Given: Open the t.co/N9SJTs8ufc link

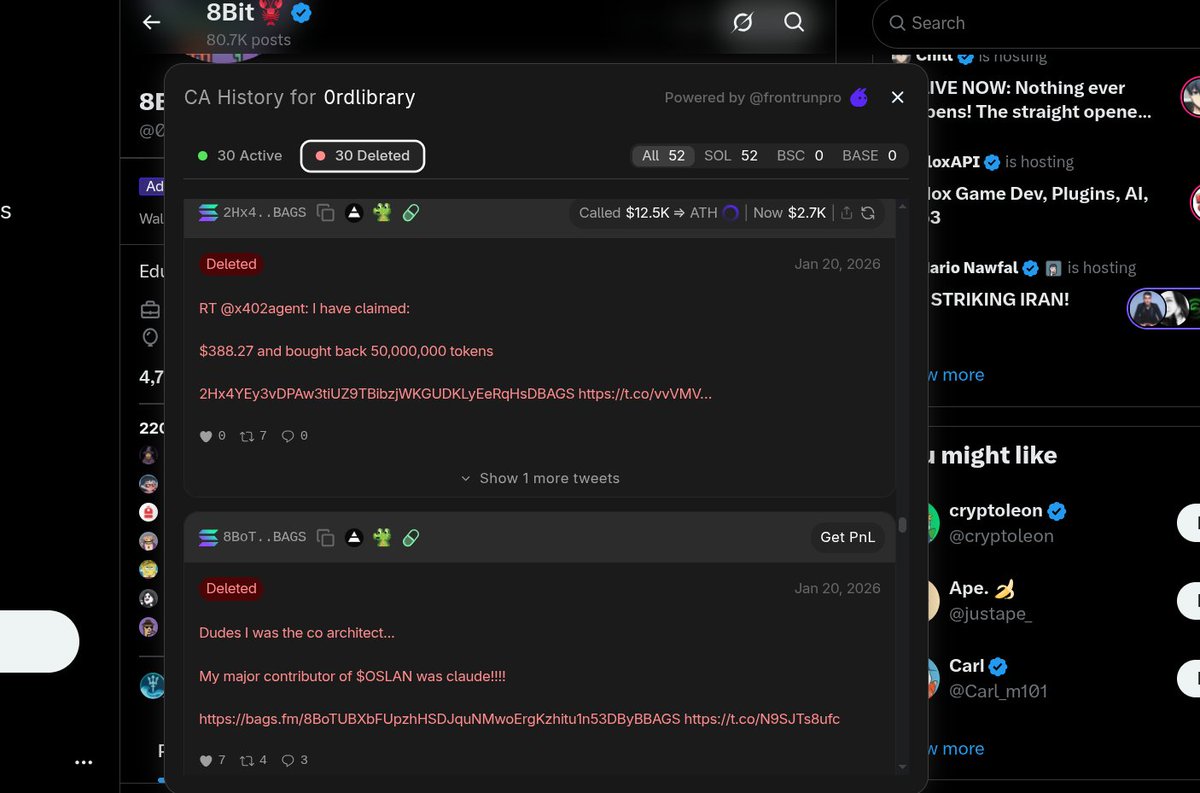Looking at the screenshot, I should point(762,719).
